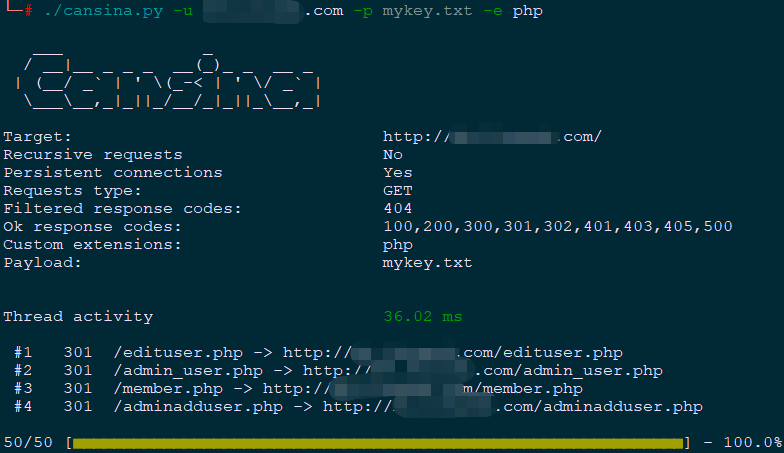Click the yellow progress bar
Image resolution: width=784 pixels, height=453 pixels.
pyautogui.click(x=378, y=442)
